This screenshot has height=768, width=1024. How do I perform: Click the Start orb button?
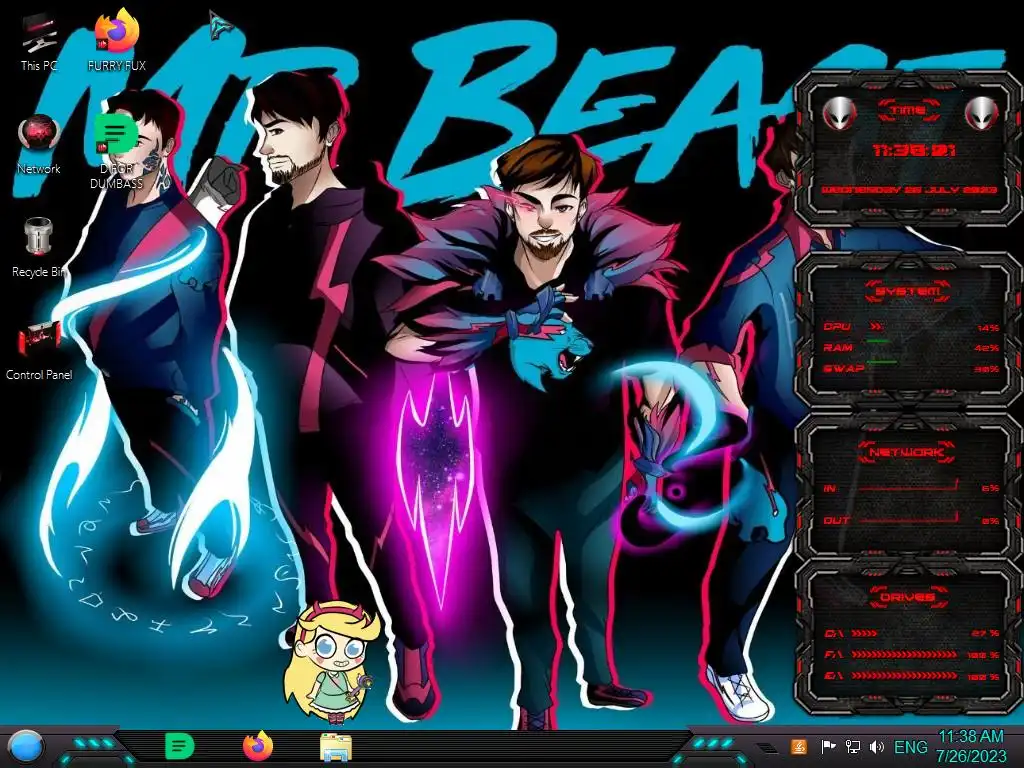tap(27, 747)
